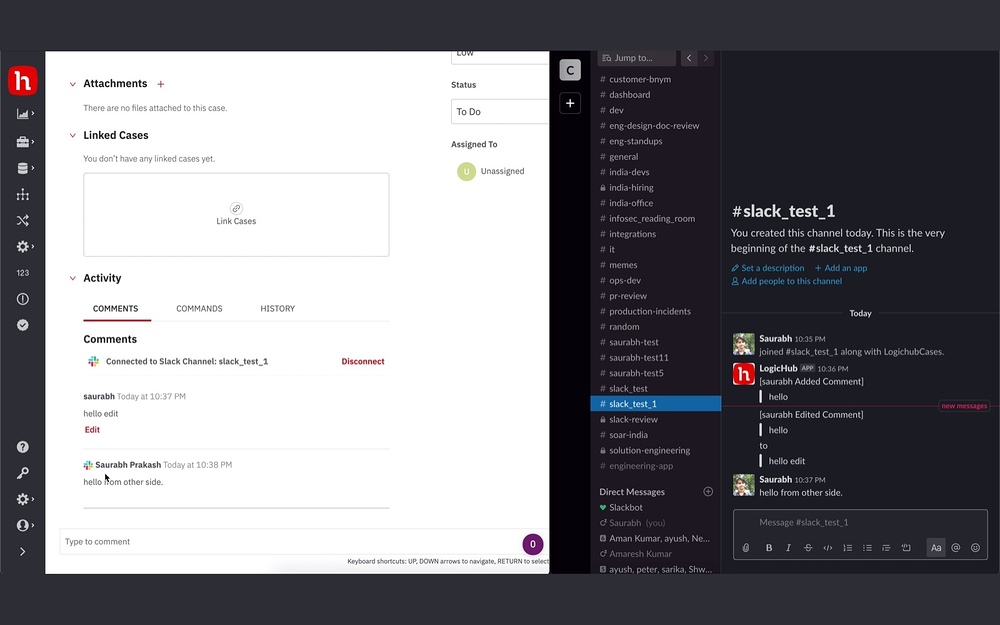Open the user profile icon in sidebar

pyautogui.click(x=22, y=526)
